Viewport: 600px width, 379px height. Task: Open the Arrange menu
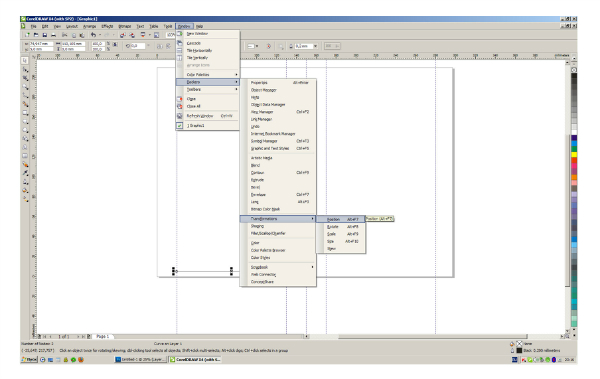(90, 26)
